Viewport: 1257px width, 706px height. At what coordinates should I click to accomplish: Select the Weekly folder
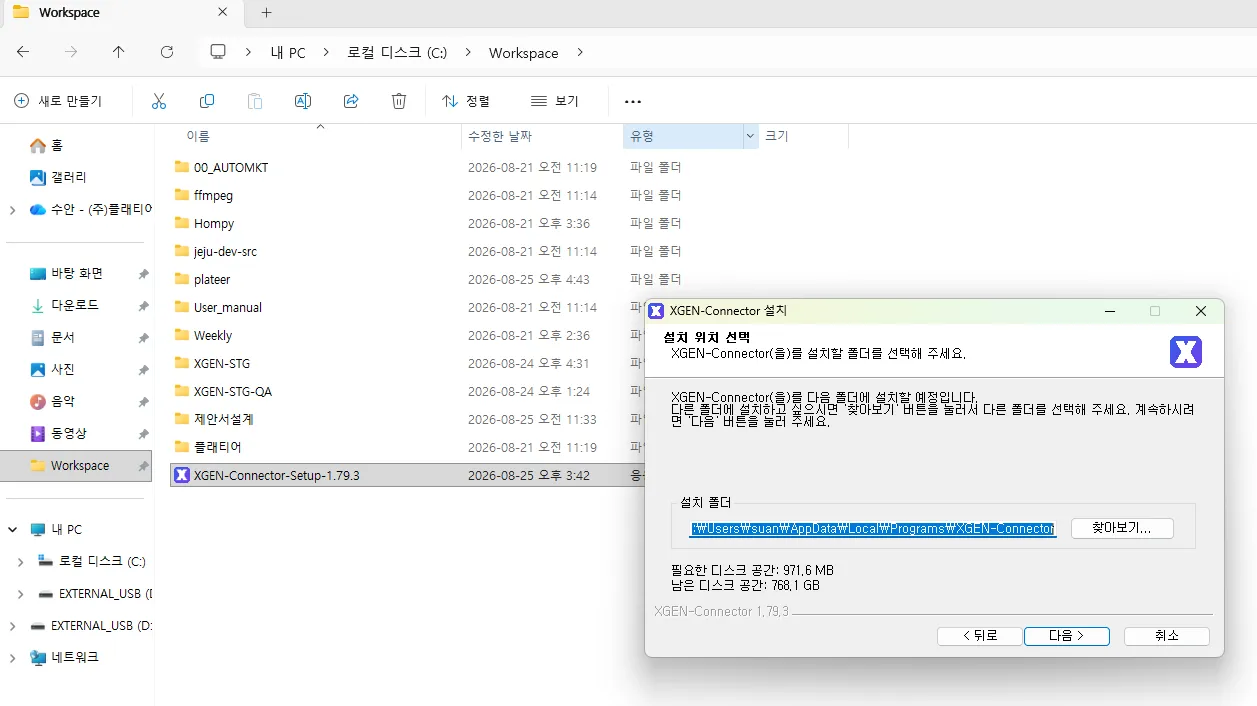[213, 335]
